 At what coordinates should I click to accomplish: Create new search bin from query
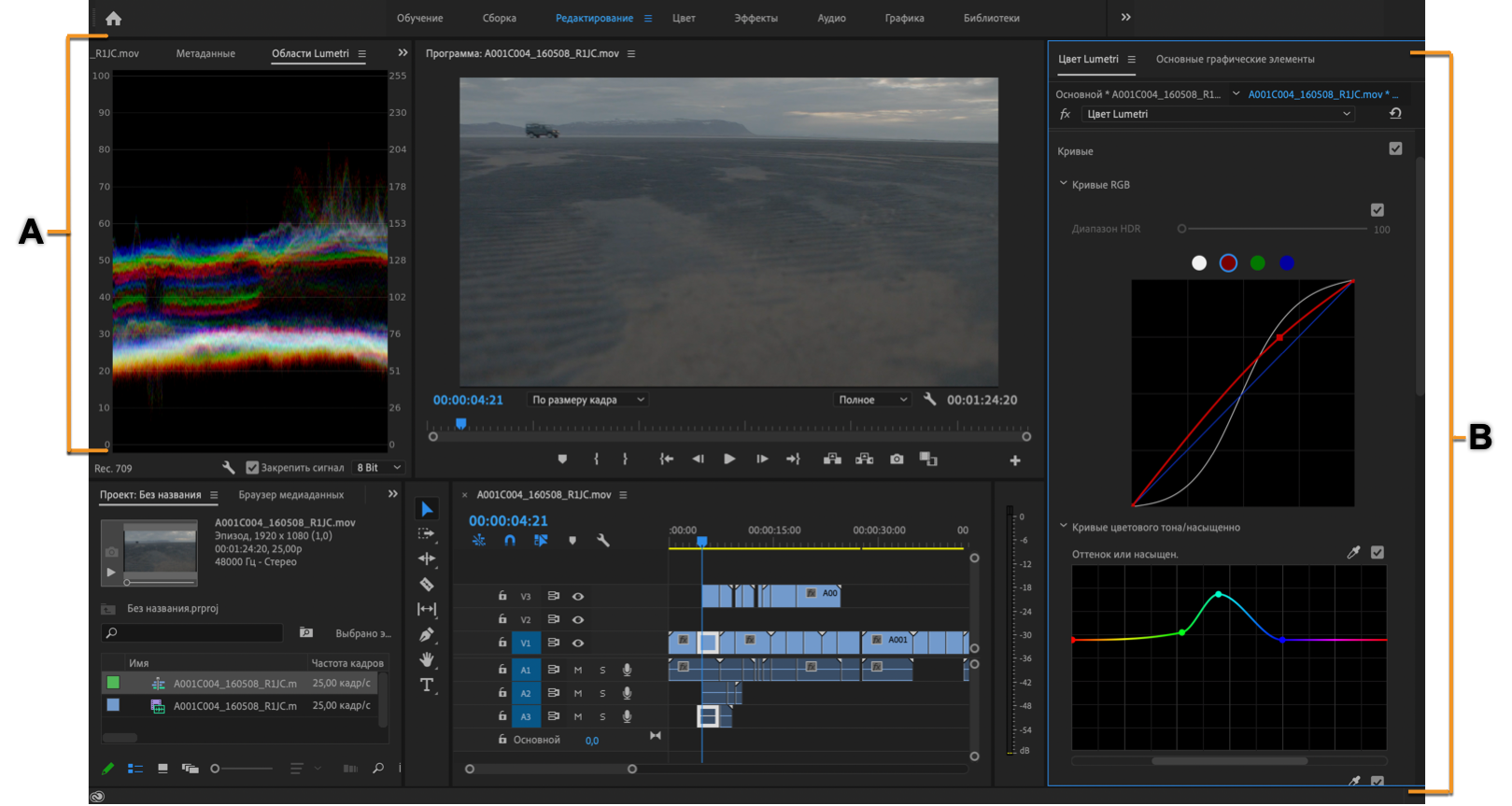coord(306,633)
